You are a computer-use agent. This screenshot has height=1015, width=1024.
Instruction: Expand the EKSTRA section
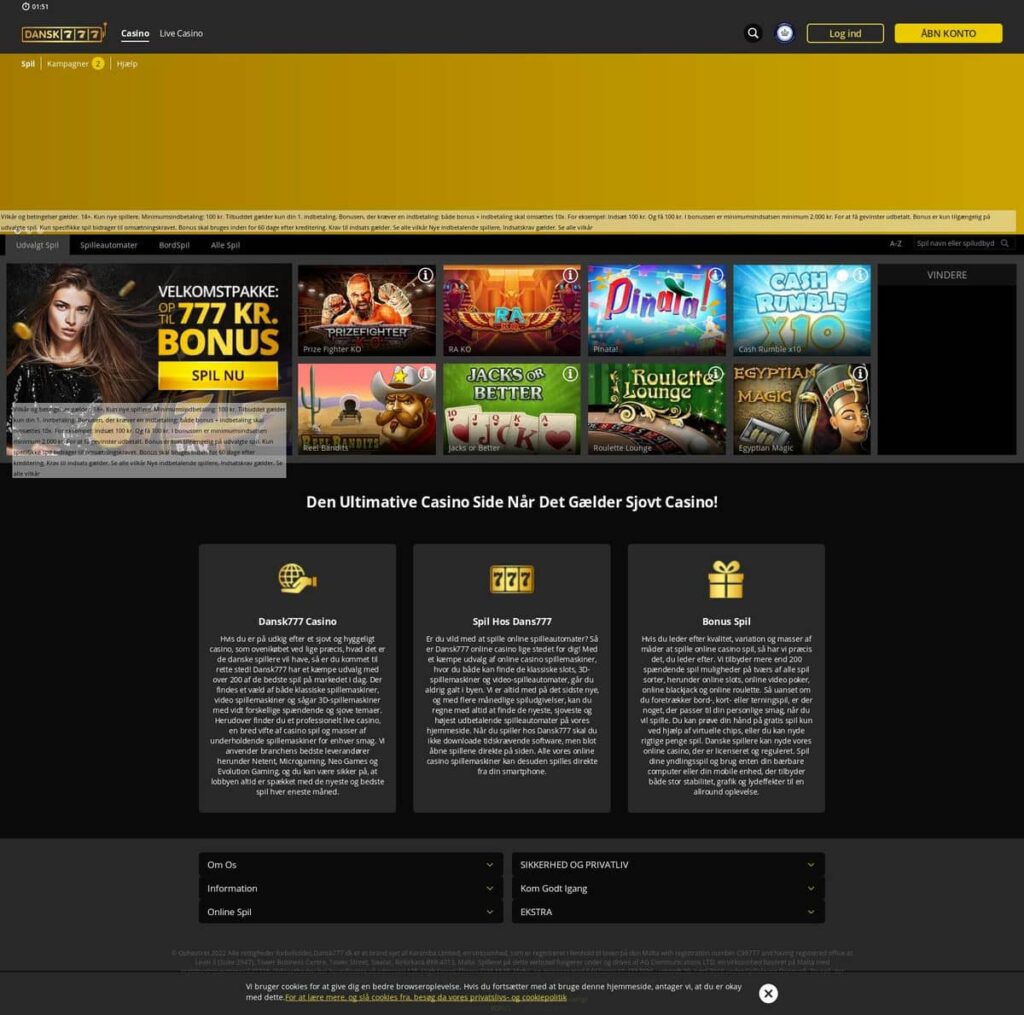(668, 912)
